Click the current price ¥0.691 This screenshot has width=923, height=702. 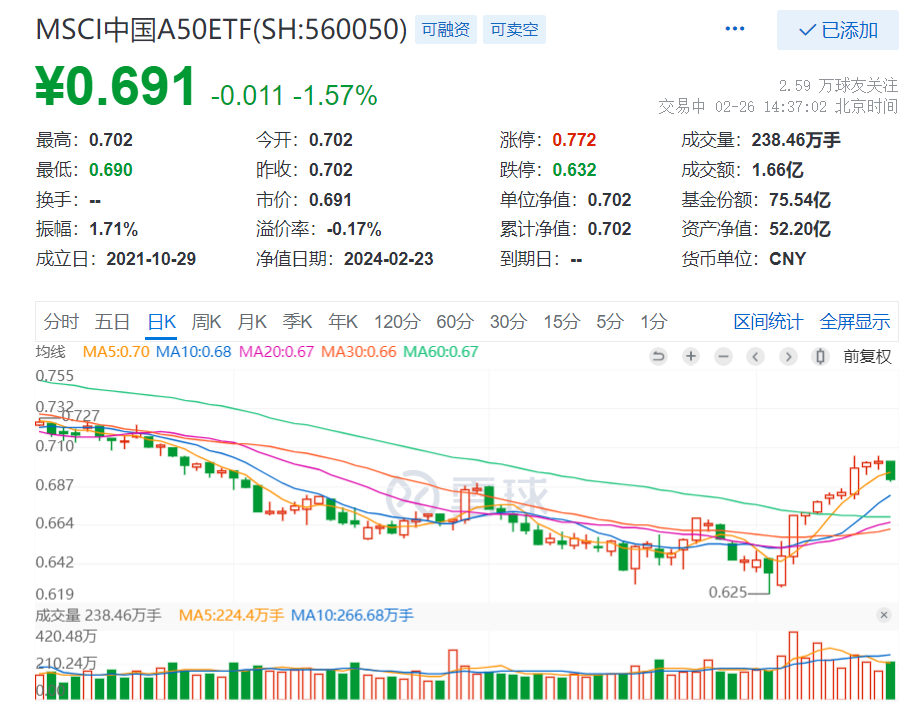[115, 86]
